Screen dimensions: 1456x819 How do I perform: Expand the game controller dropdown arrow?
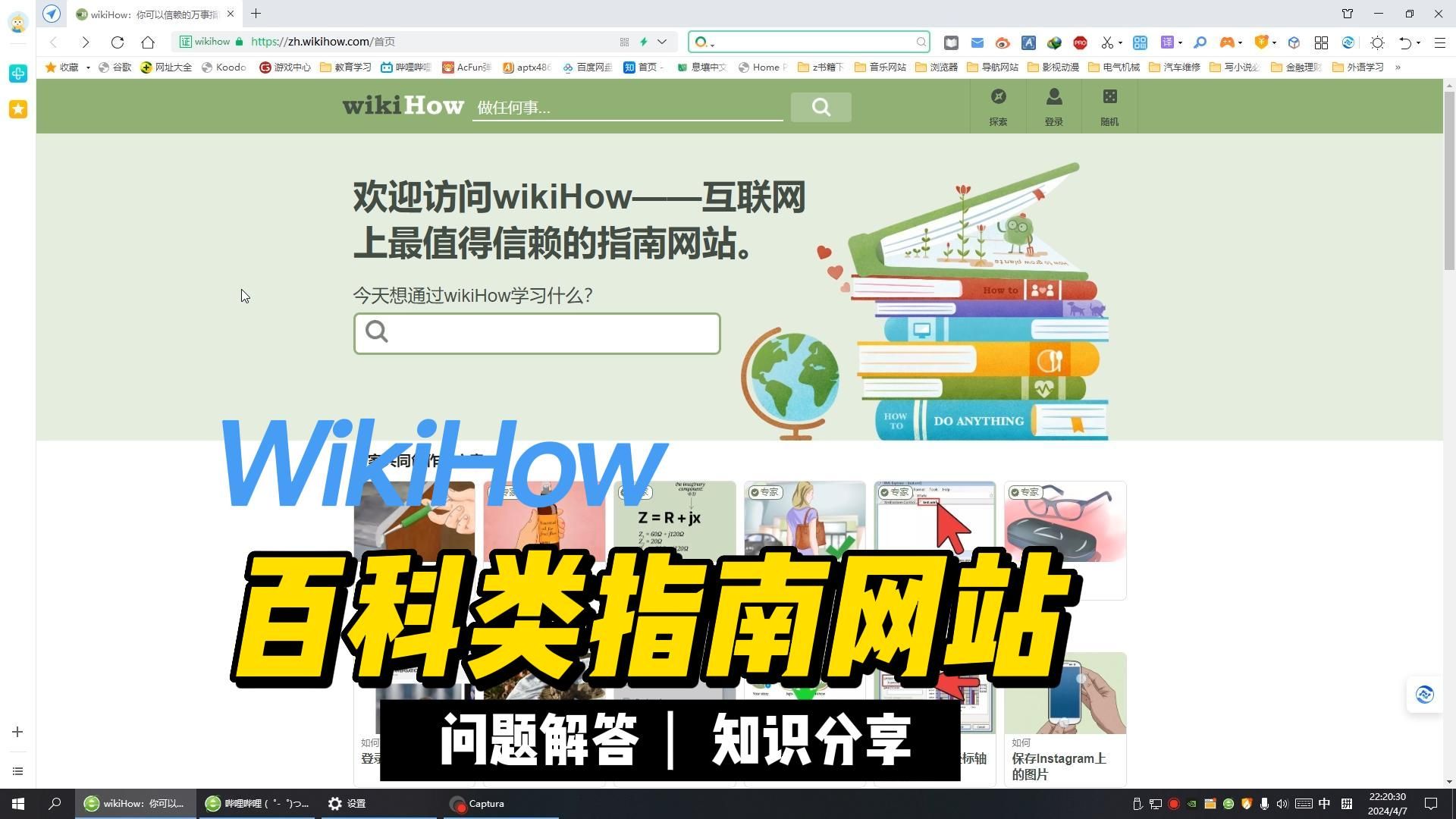point(1240,43)
